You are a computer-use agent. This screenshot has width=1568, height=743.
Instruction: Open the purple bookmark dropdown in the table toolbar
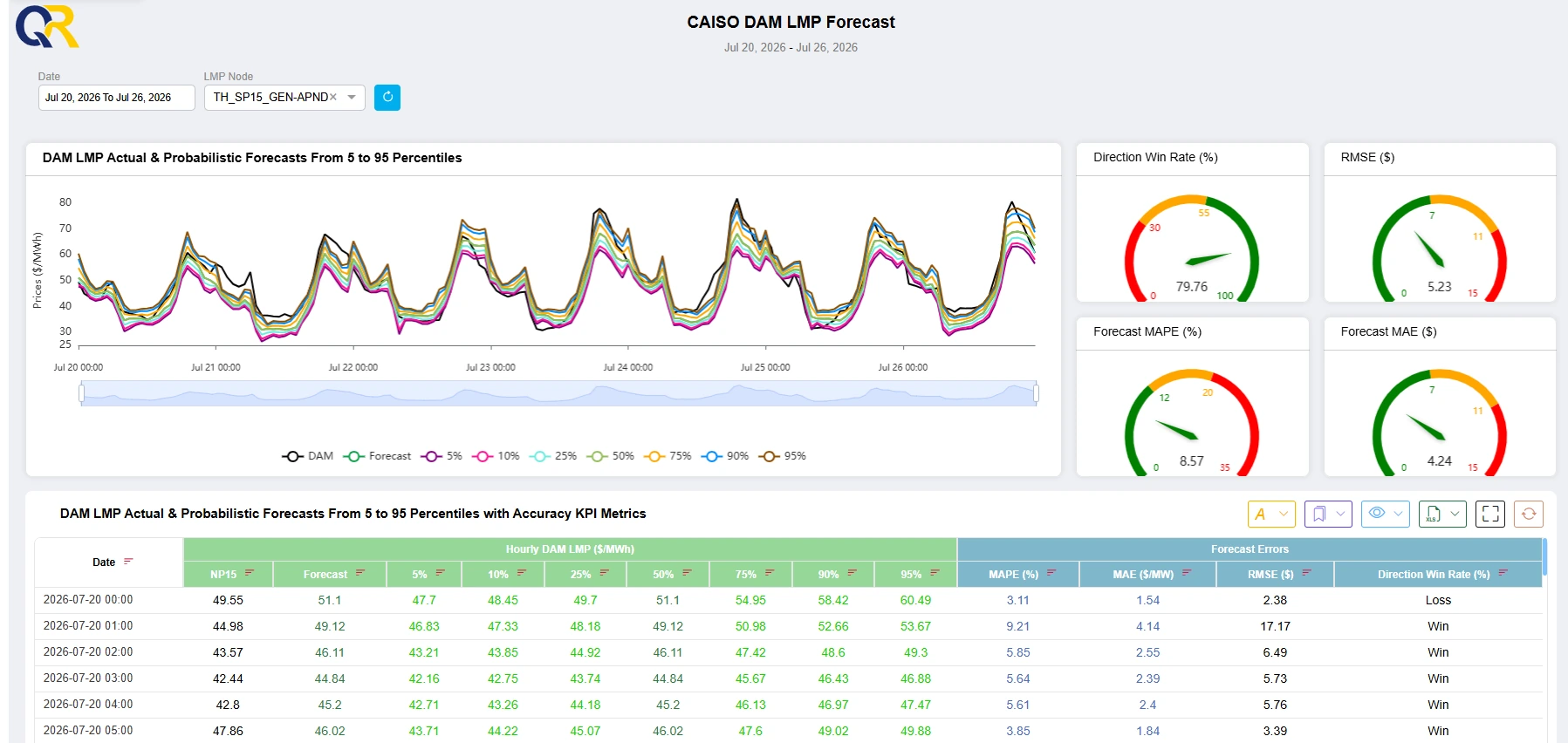[x=1328, y=514]
